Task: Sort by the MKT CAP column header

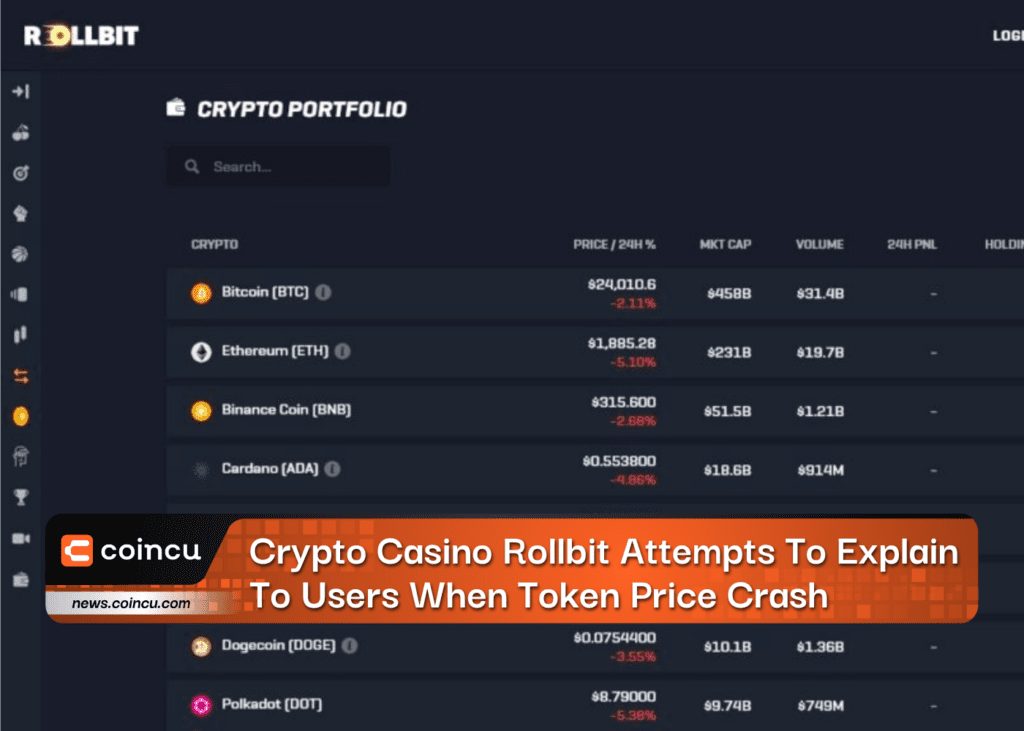Action: pos(725,244)
